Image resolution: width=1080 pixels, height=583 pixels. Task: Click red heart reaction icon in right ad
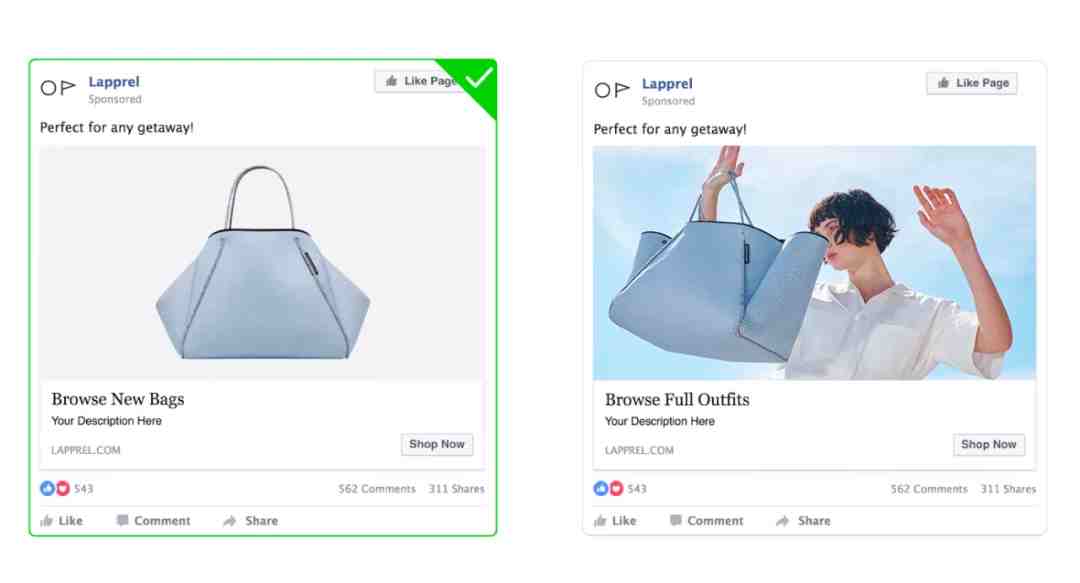(616, 489)
